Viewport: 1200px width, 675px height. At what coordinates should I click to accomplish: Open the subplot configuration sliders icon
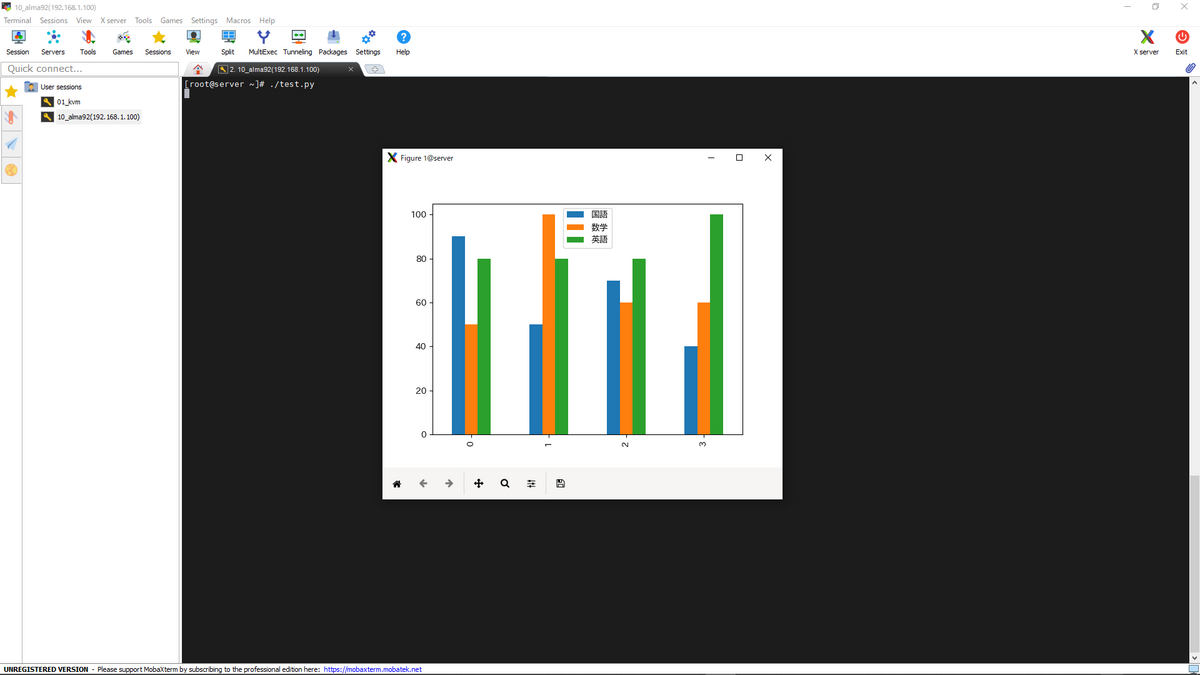click(x=531, y=483)
